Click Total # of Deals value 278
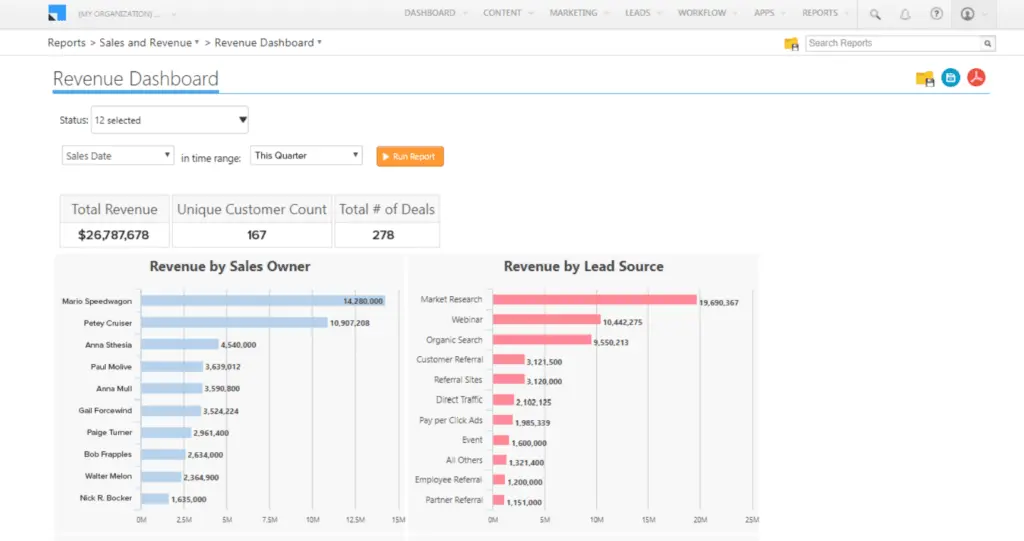 [383, 235]
